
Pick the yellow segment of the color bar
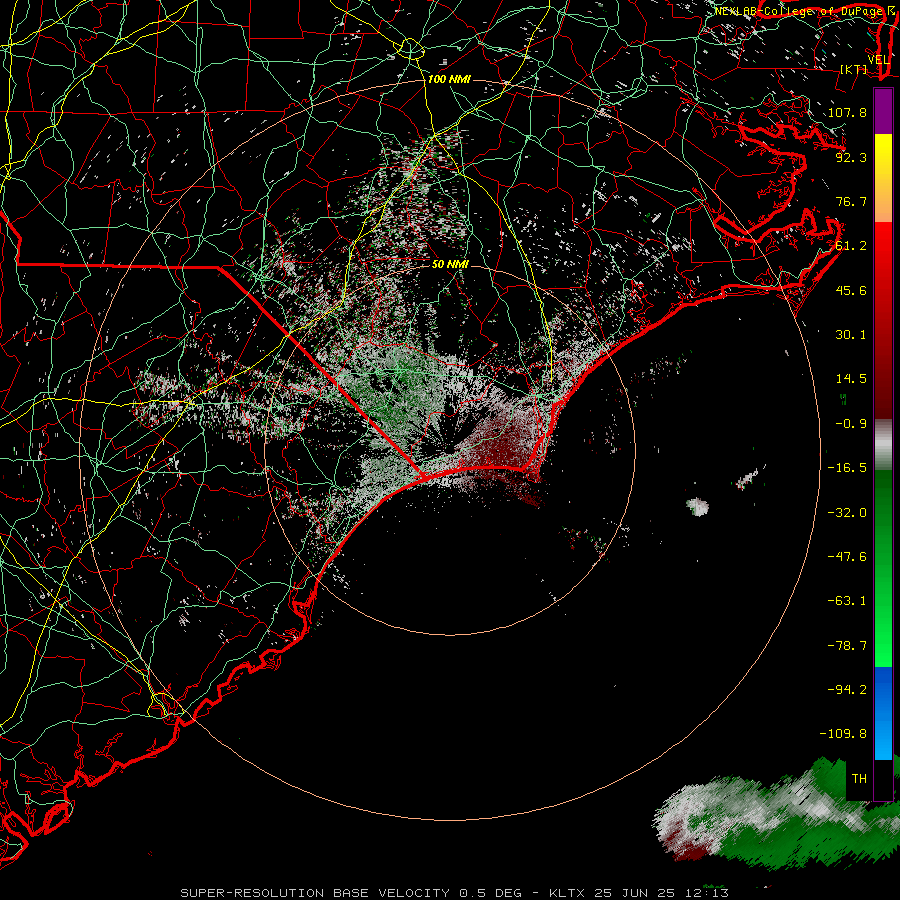click(x=883, y=150)
